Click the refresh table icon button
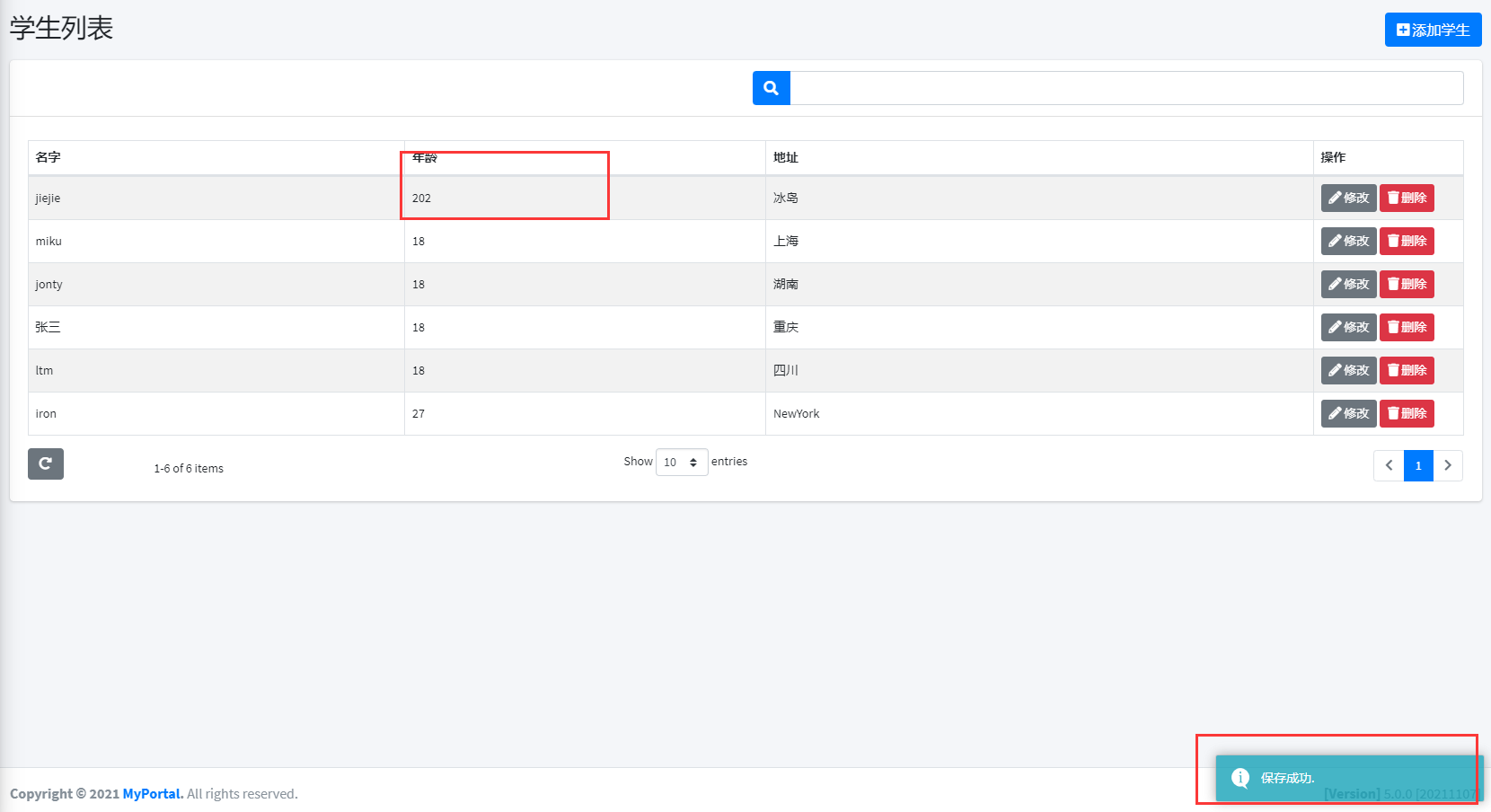 point(46,463)
